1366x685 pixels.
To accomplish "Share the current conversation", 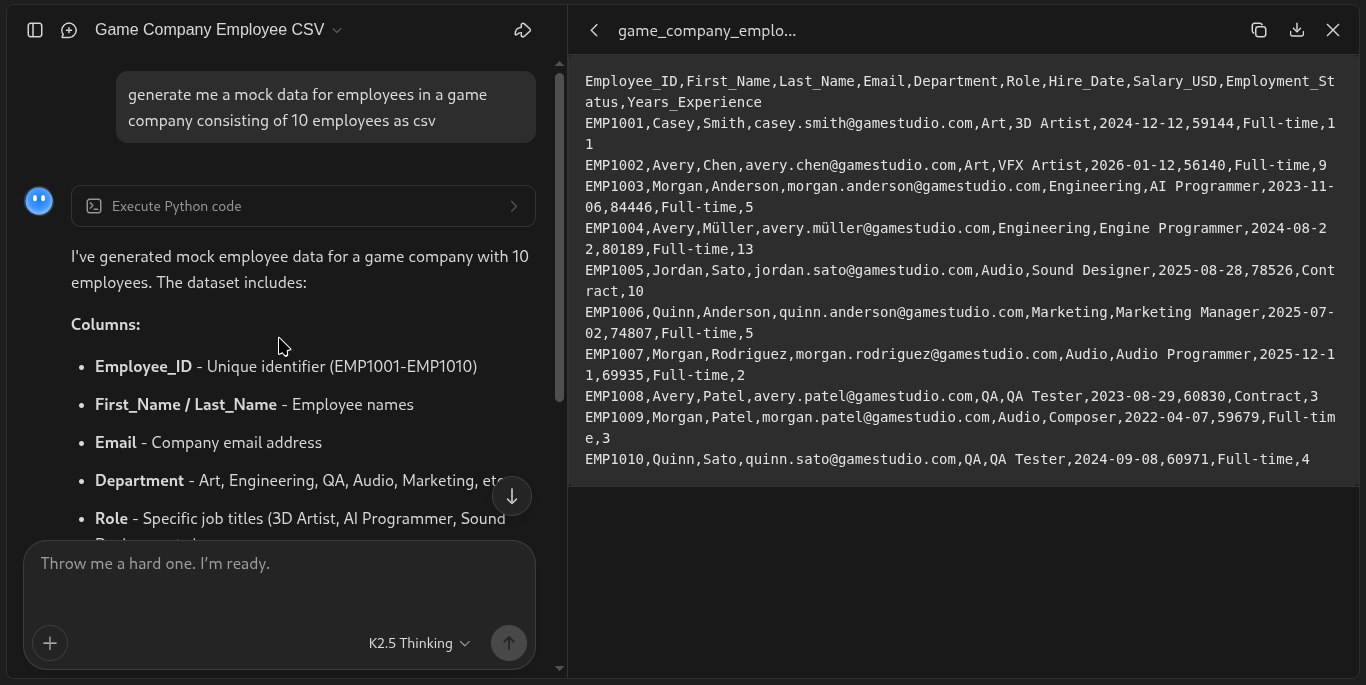I will pos(522,30).
